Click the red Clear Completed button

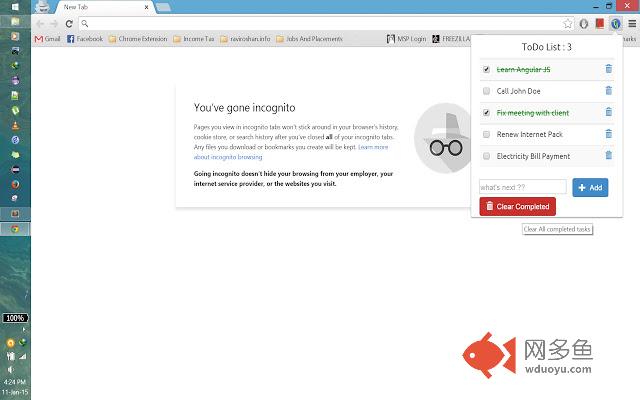[x=518, y=207]
